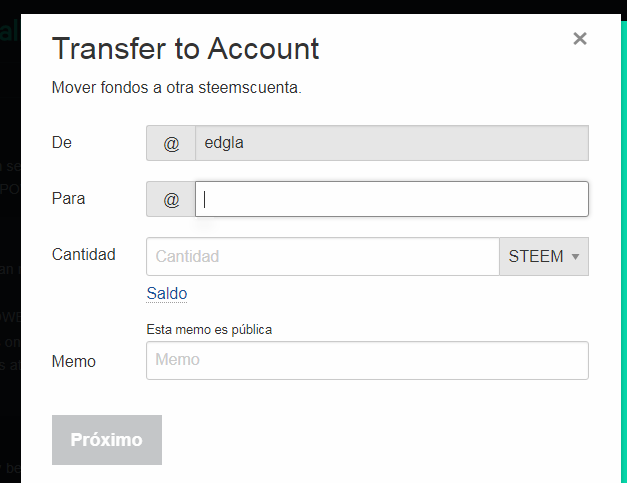Click the Mover fondos a otra steemscuenta text
This screenshot has height=483, width=627.
coord(176,87)
